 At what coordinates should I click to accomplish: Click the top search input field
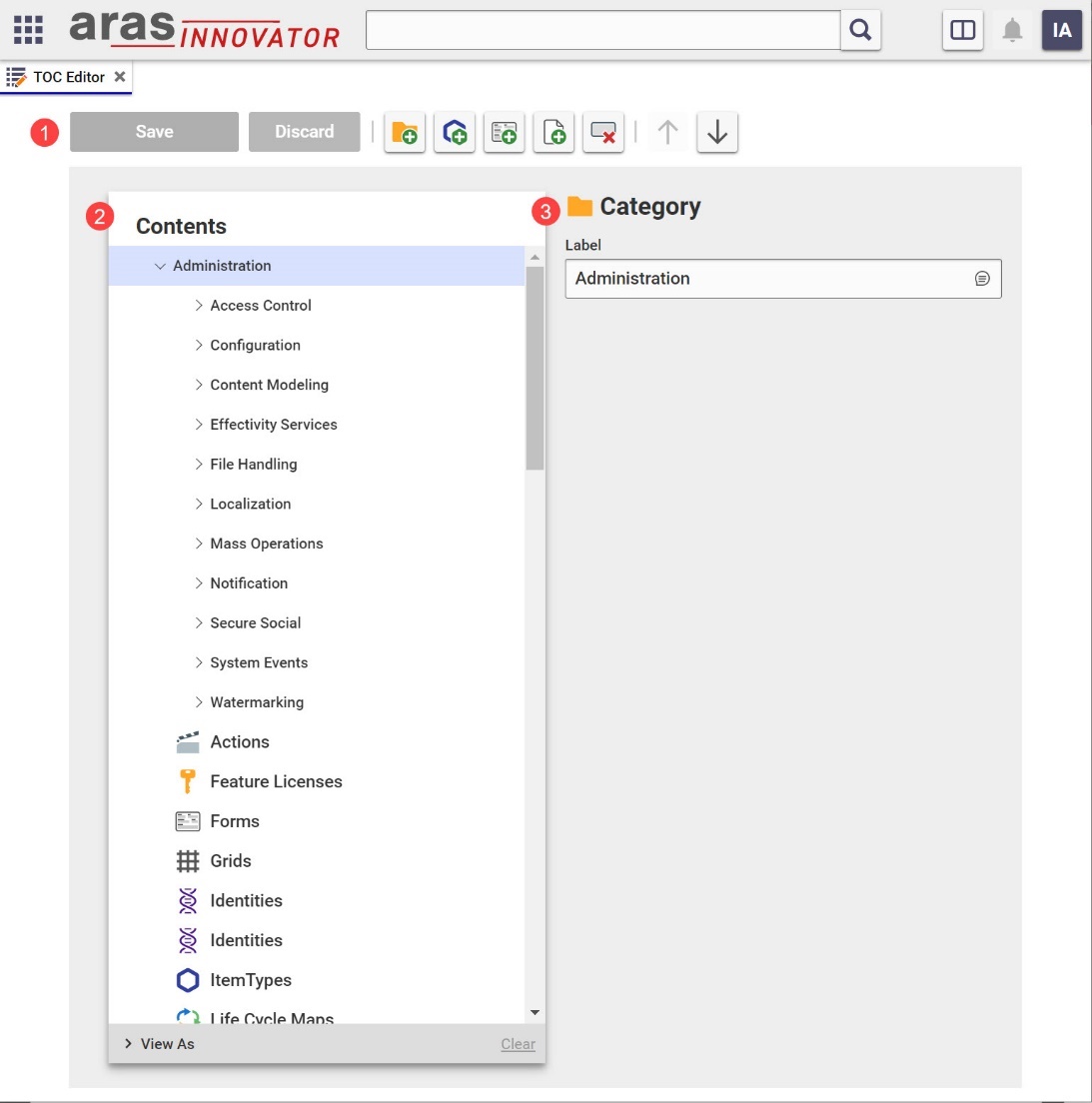click(603, 30)
